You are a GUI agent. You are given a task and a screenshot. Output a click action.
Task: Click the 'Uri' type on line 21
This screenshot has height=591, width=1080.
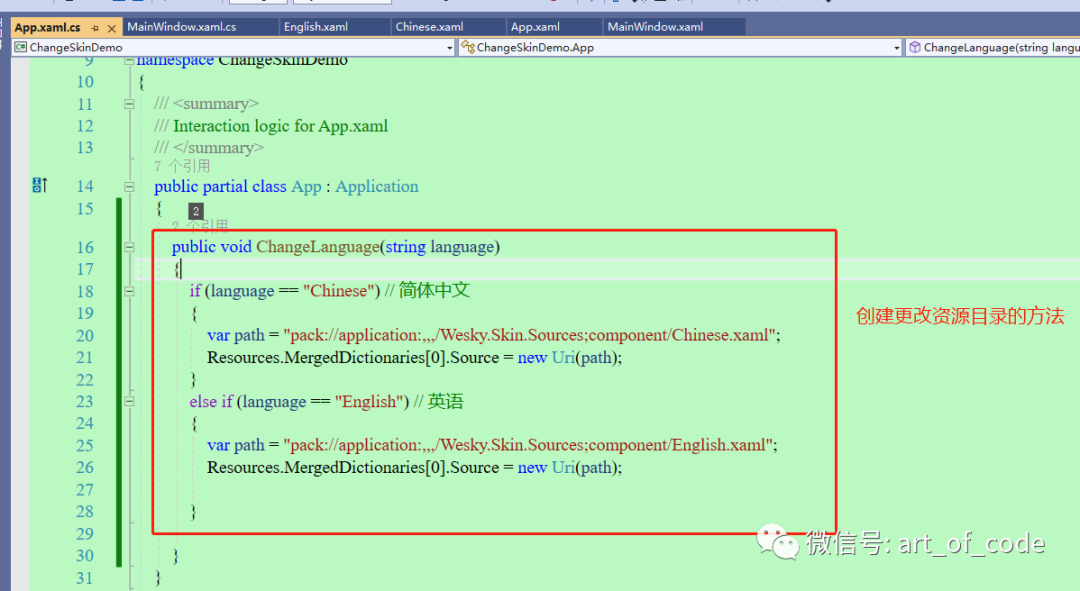coord(563,357)
